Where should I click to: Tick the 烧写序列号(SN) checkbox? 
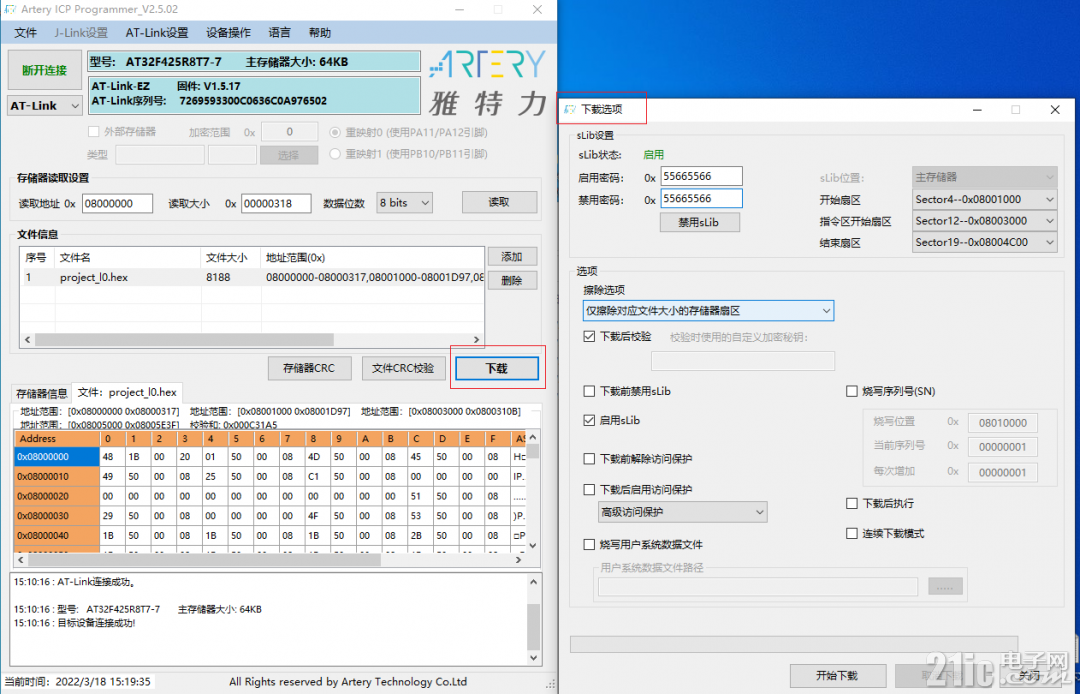(851, 391)
